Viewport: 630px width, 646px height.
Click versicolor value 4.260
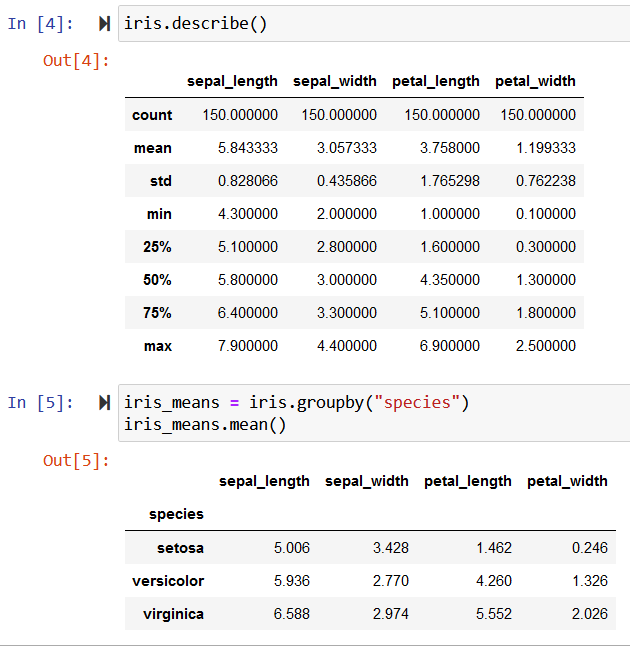(x=494, y=581)
